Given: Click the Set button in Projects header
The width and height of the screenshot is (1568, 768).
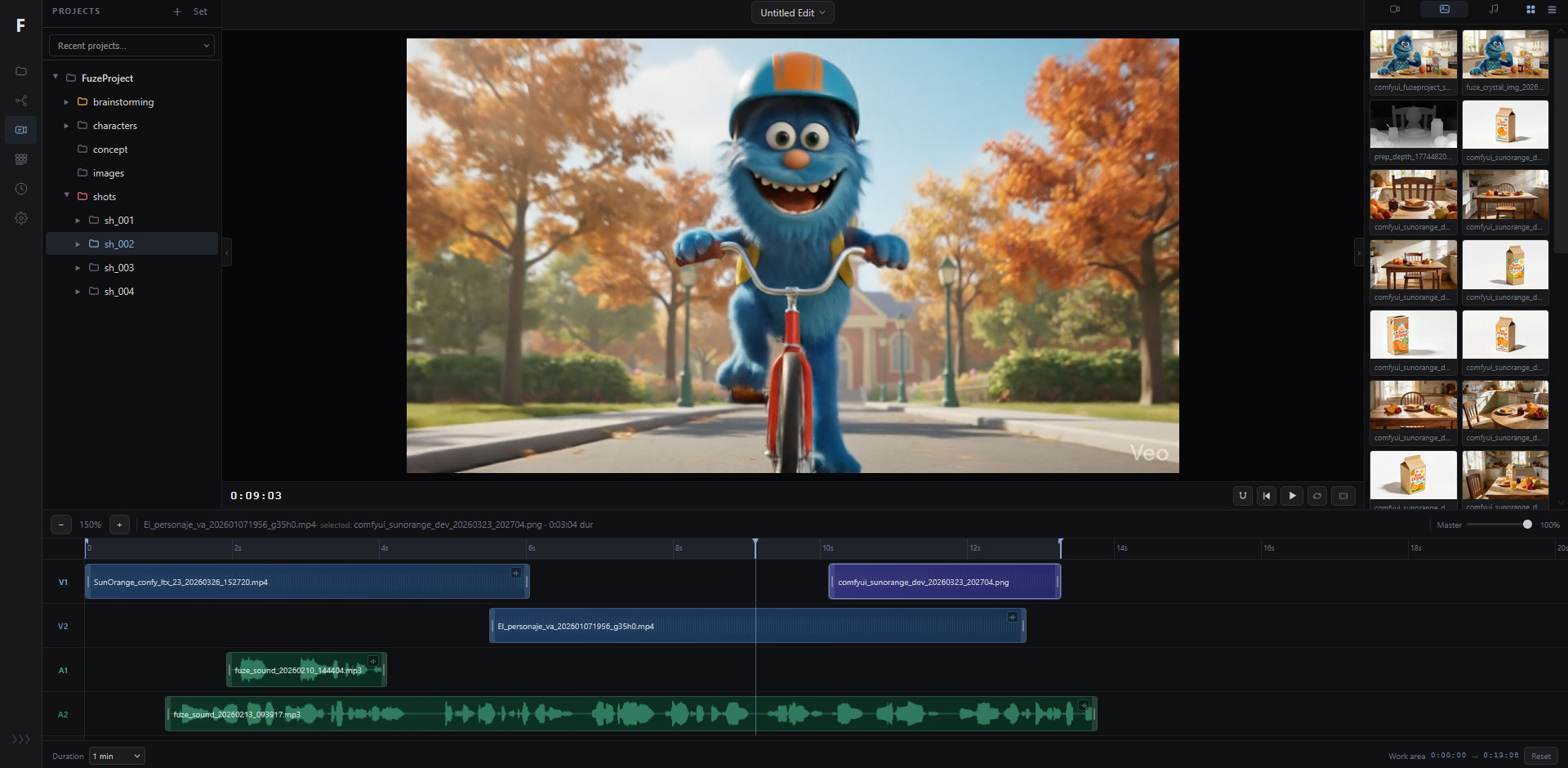Looking at the screenshot, I should [x=200, y=11].
